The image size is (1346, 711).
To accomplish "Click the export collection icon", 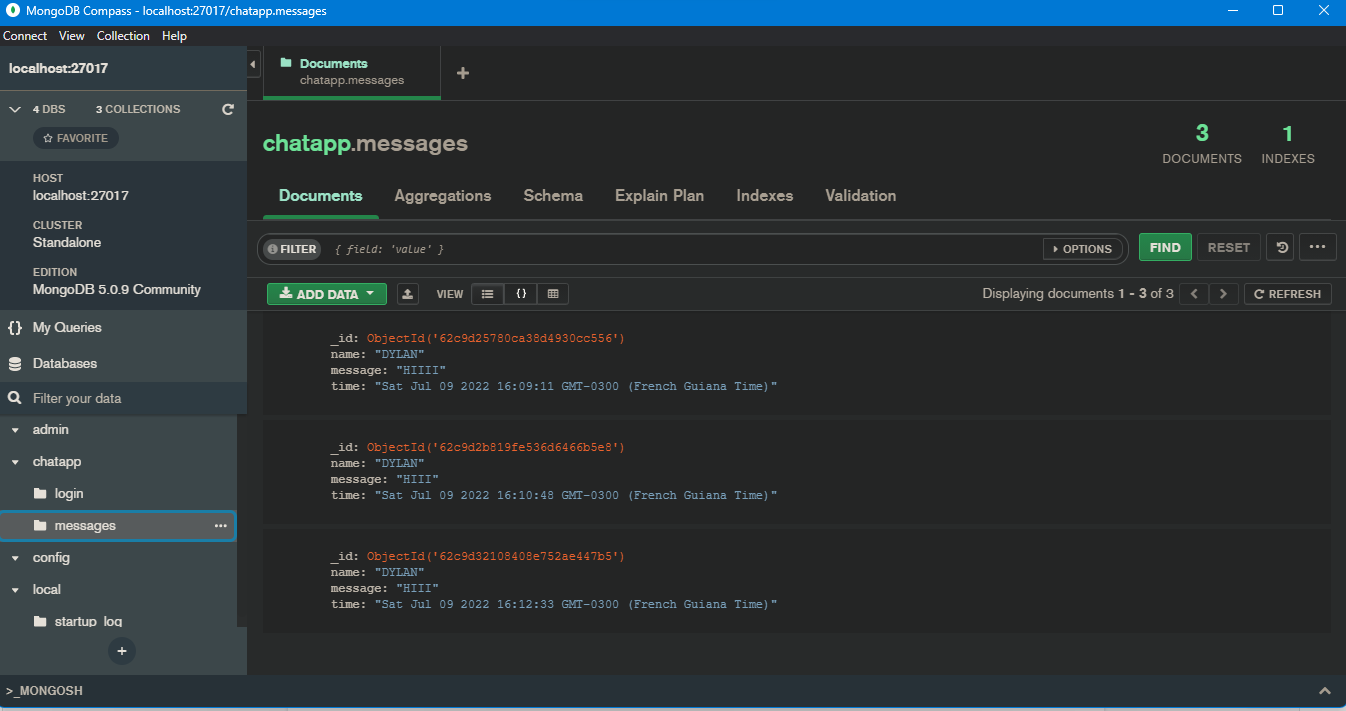I will [408, 294].
